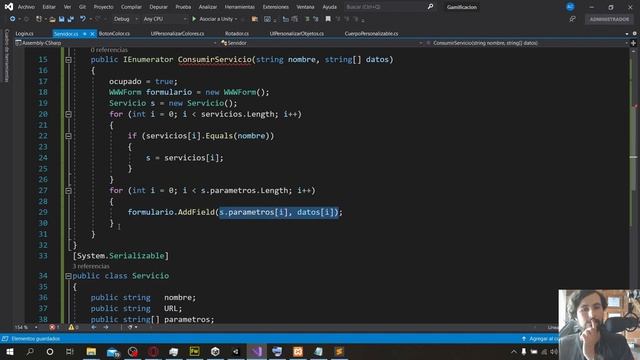
Task: Open the Depurar menu
Action: pyautogui.click(x=158, y=7)
